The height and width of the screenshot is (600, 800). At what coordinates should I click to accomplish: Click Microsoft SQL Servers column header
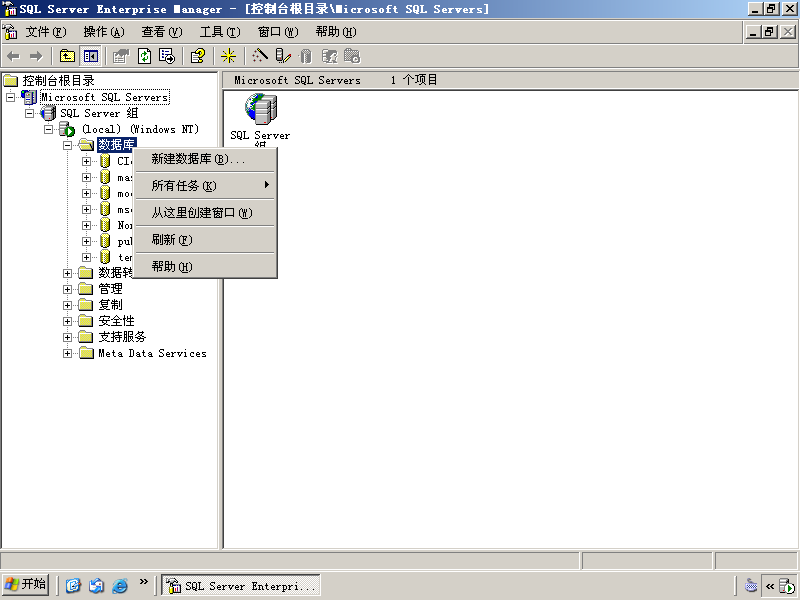click(x=297, y=80)
